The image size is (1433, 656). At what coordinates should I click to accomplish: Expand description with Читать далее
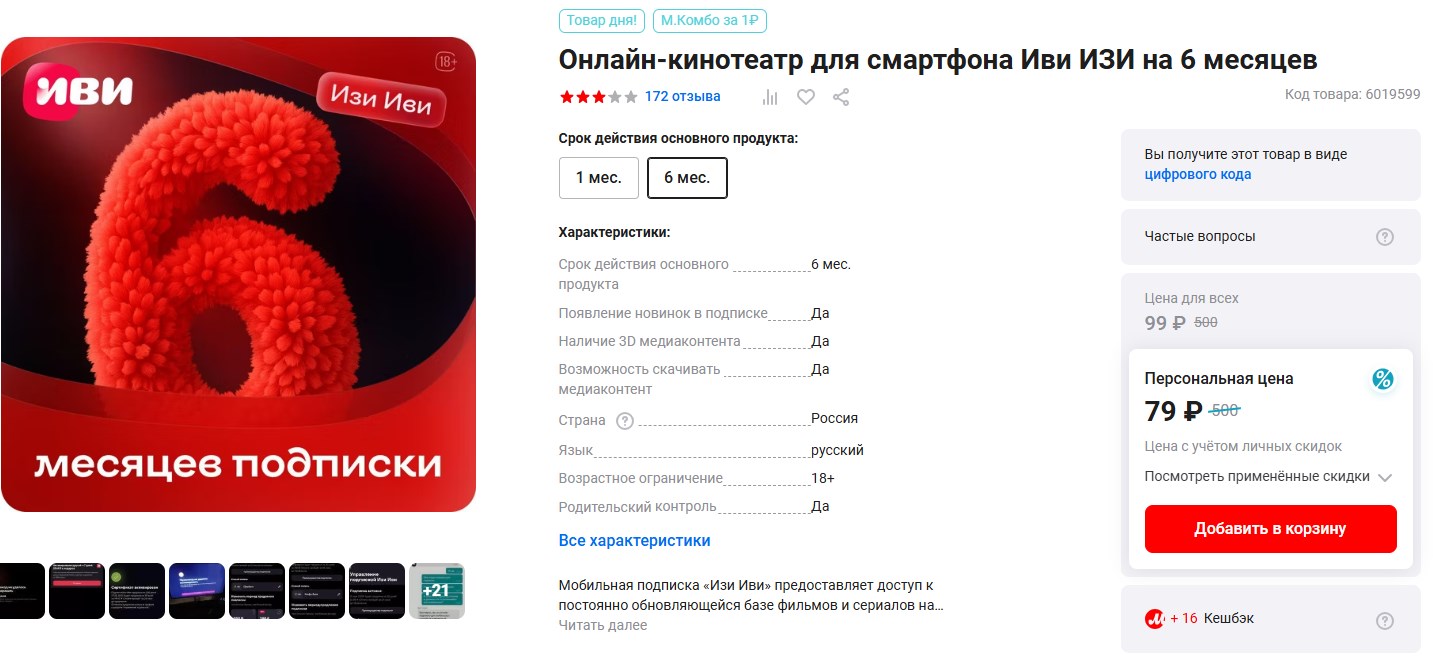pos(603,625)
